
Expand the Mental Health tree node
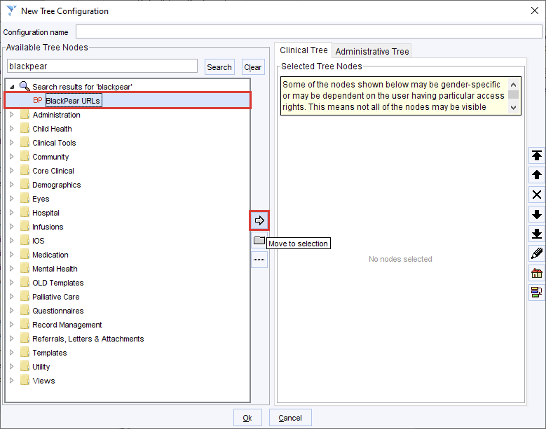click(x=11, y=268)
